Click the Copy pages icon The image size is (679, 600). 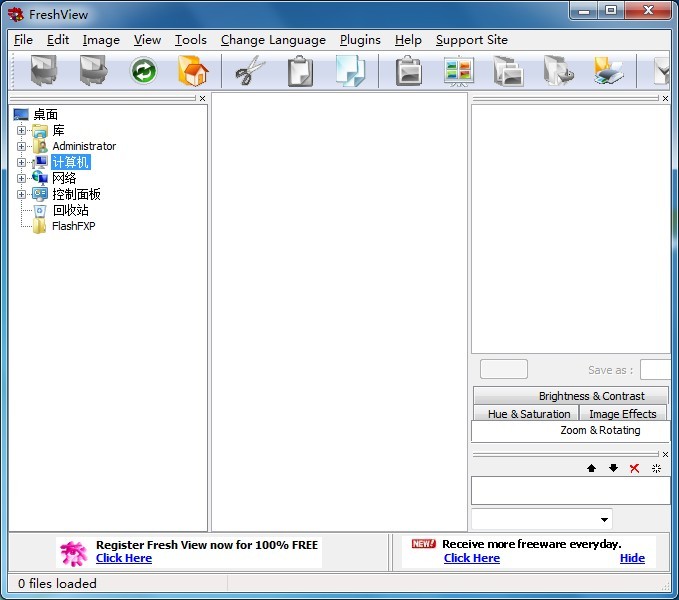pos(350,71)
